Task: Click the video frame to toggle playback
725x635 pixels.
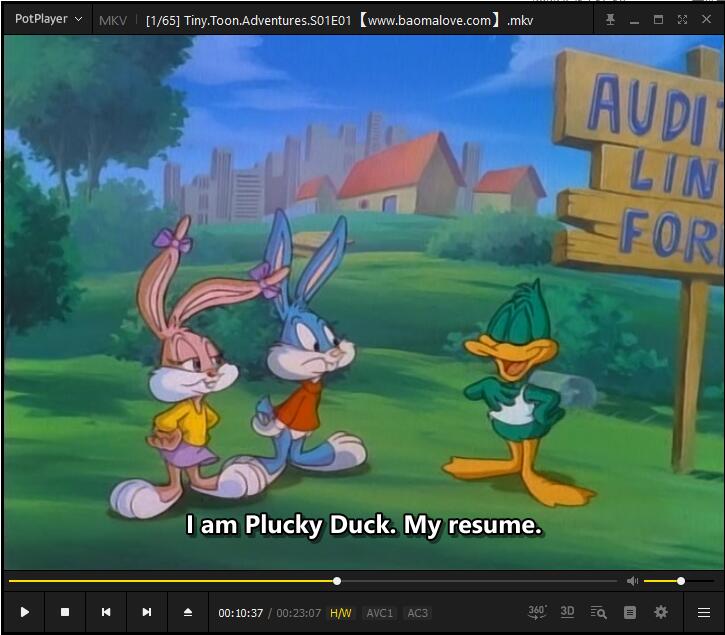Action: click(x=363, y=302)
